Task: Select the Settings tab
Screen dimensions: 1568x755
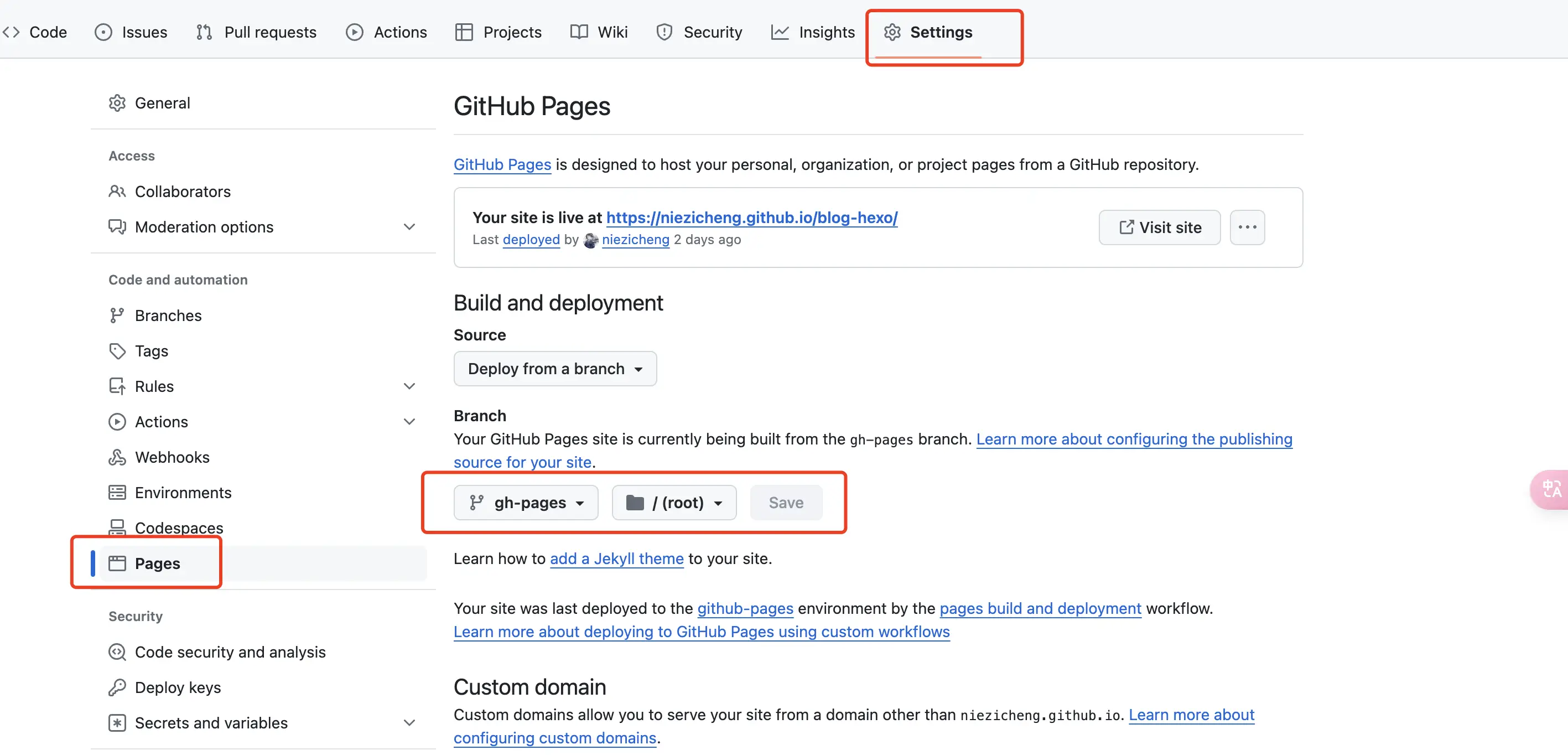Action: [x=928, y=32]
